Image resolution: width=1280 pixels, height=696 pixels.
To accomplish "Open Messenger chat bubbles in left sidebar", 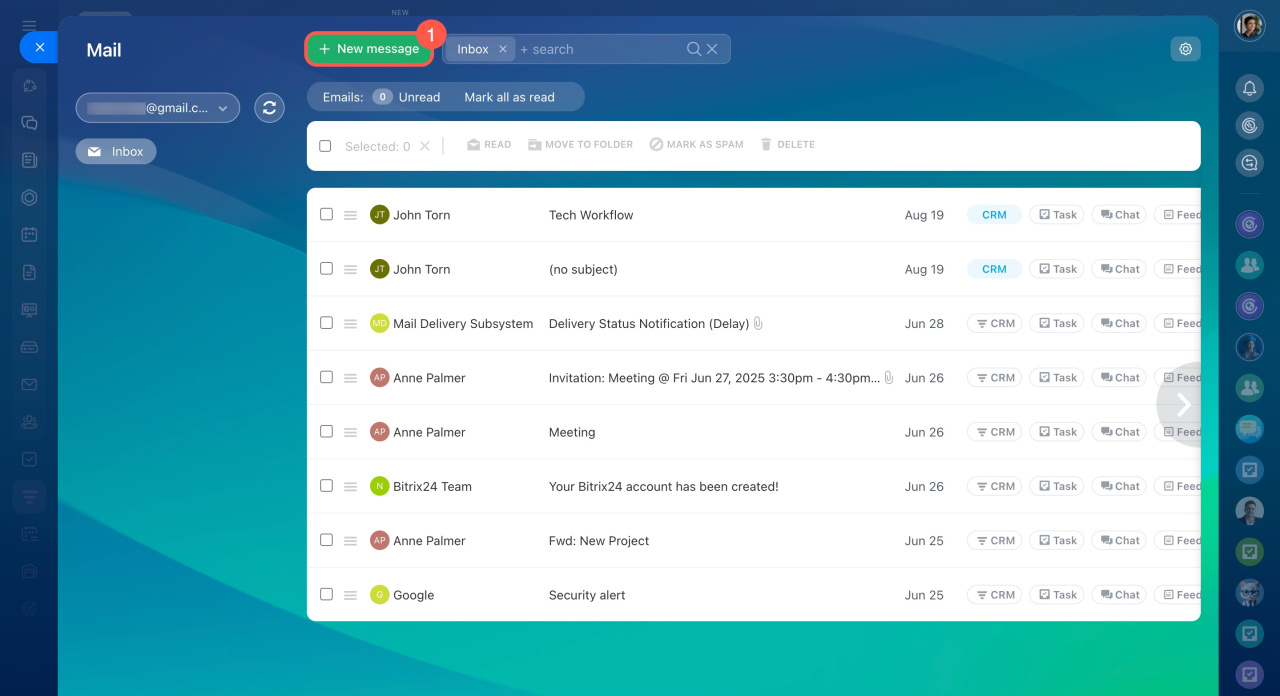I will coord(30,123).
